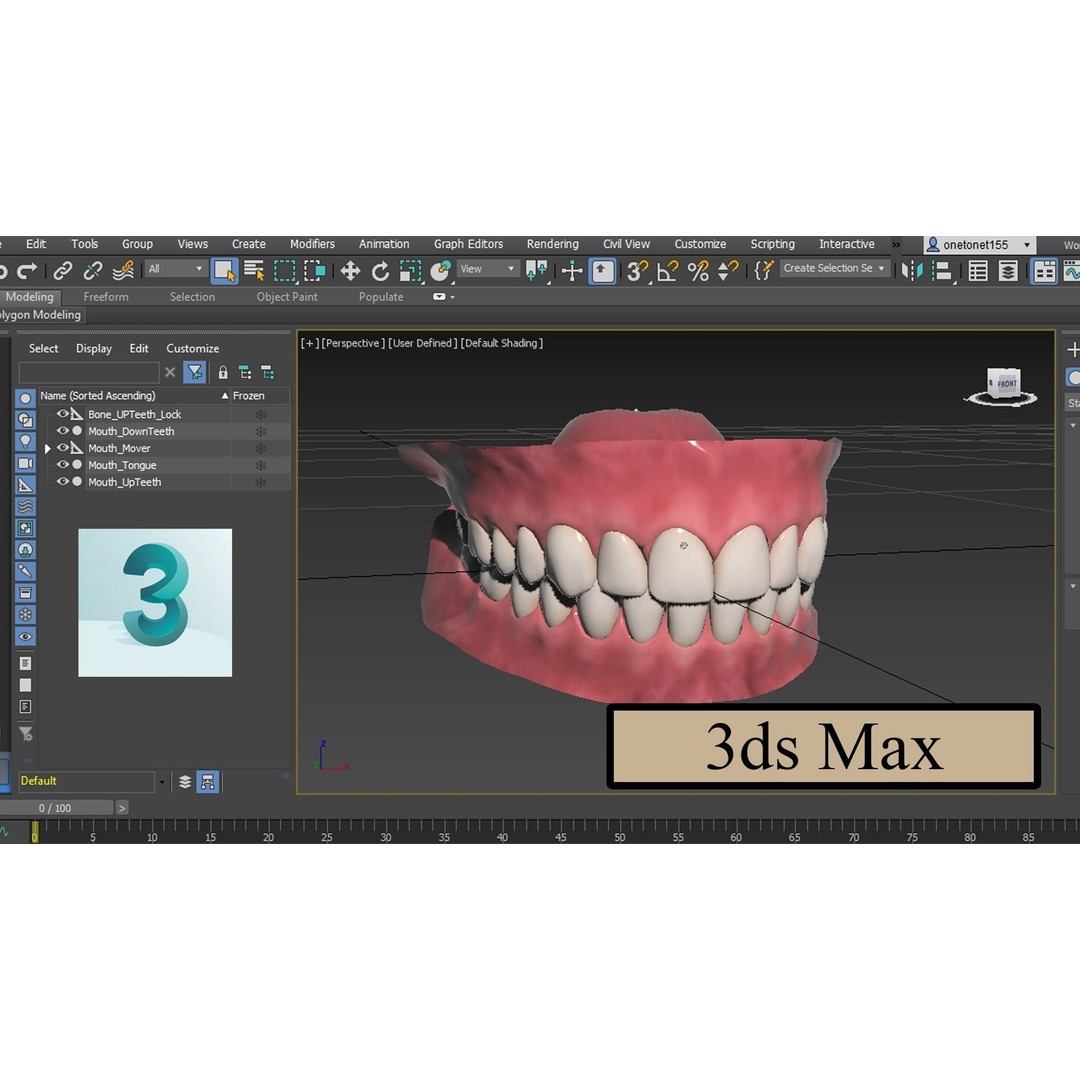The image size is (1080, 1080).
Task: Click the Select and Manipulate icon
Action: point(572,271)
